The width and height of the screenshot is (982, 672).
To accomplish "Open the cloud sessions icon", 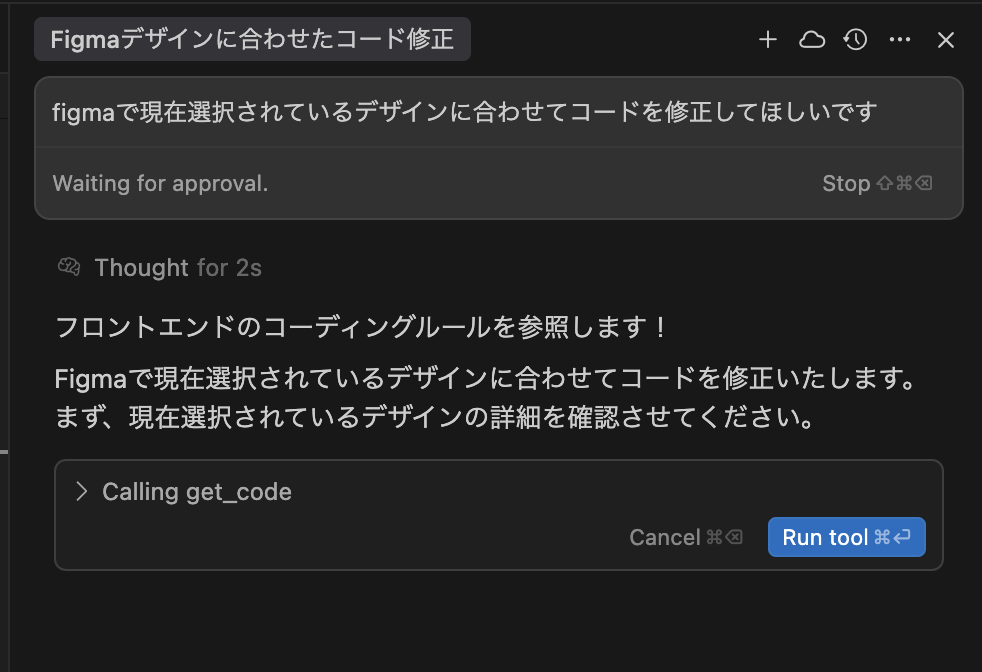I will click(811, 40).
